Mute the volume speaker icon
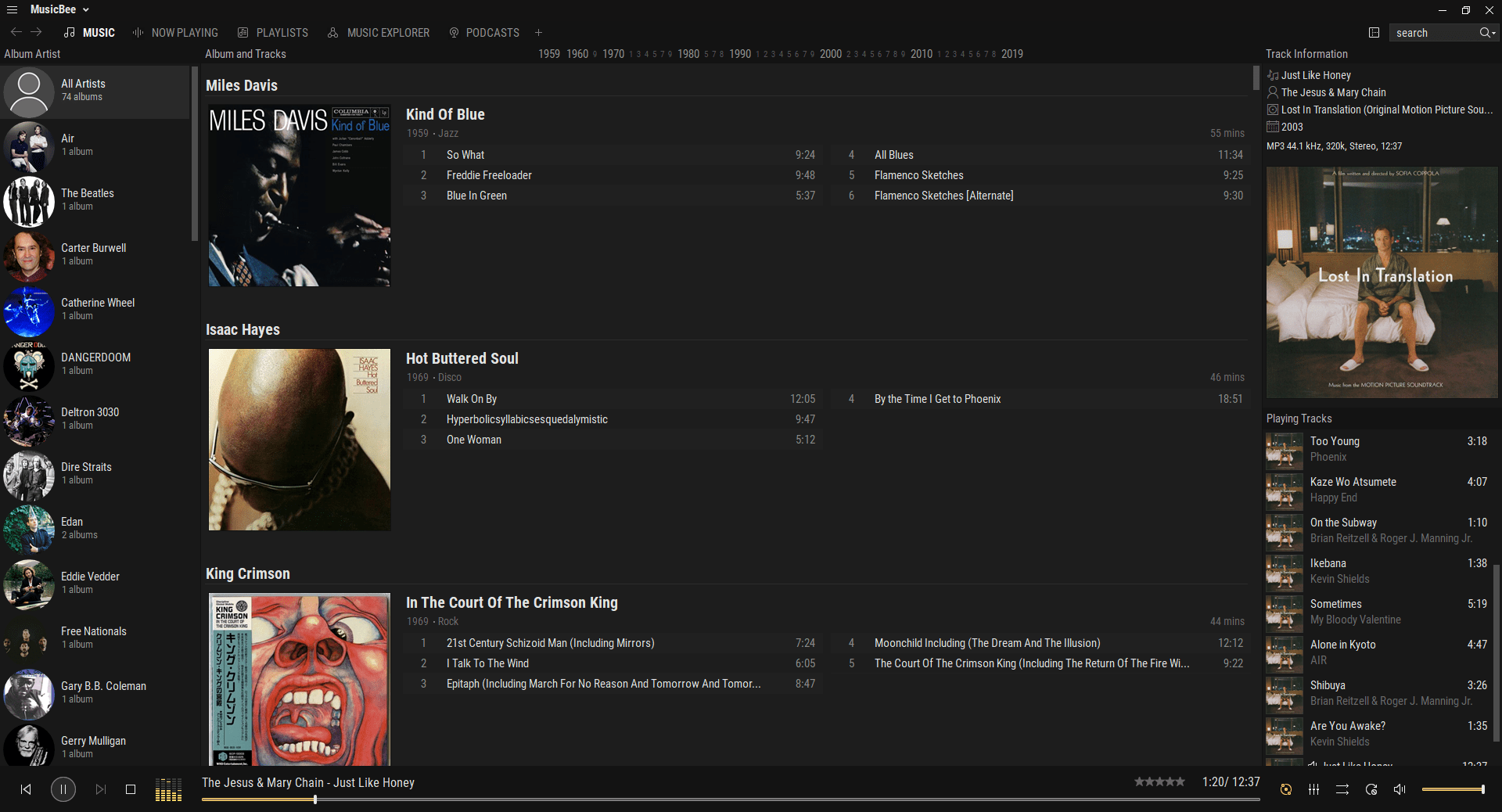1502x812 pixels. pos(1401,790)
